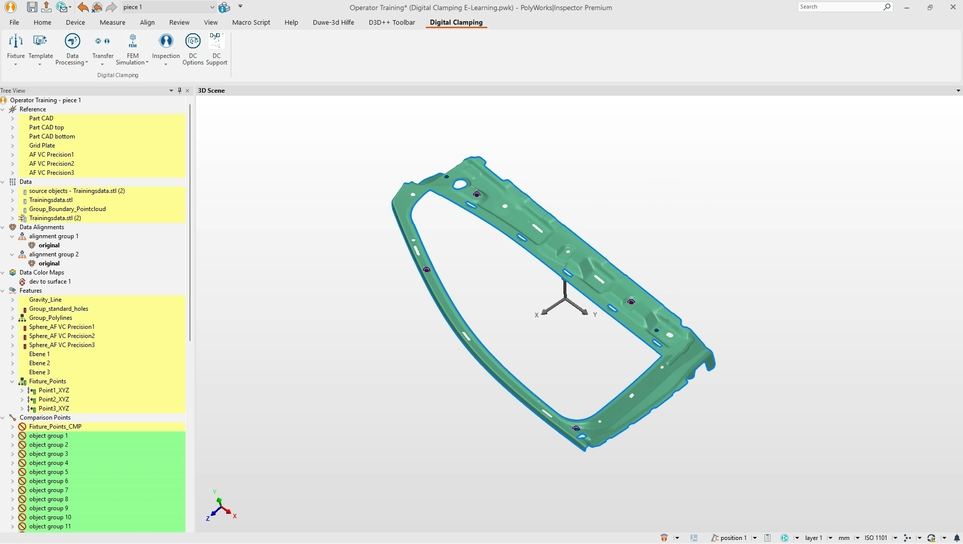
Task: Click the sharing mail icon in title bar
Action: tap(61, 7)
